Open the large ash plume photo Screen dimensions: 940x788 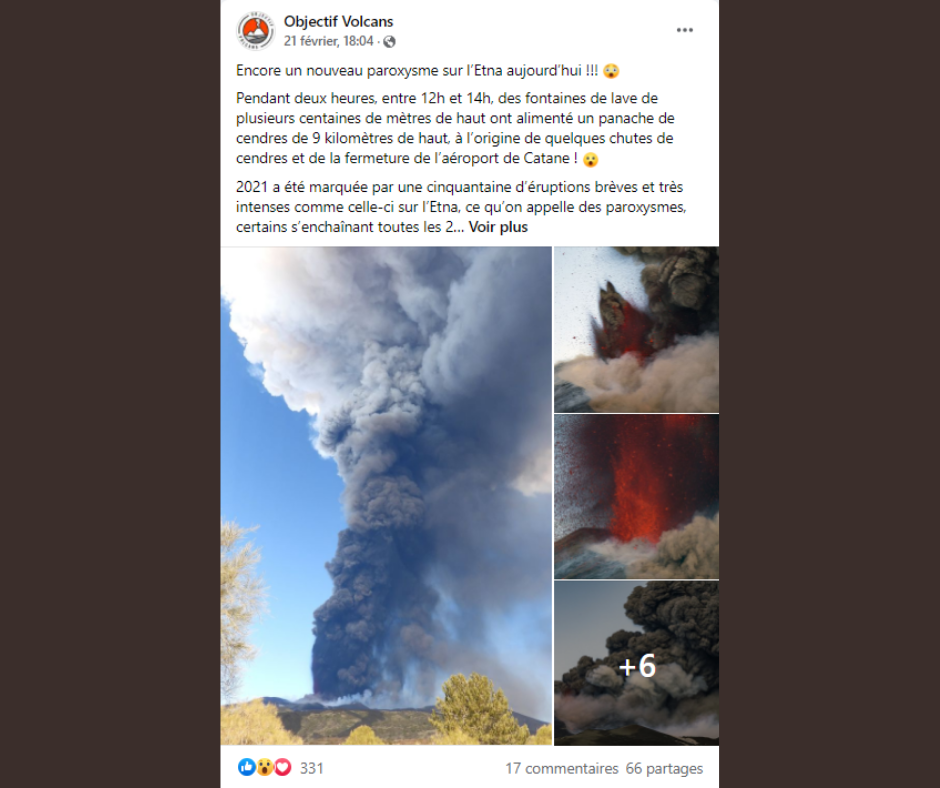coord(386,496)
